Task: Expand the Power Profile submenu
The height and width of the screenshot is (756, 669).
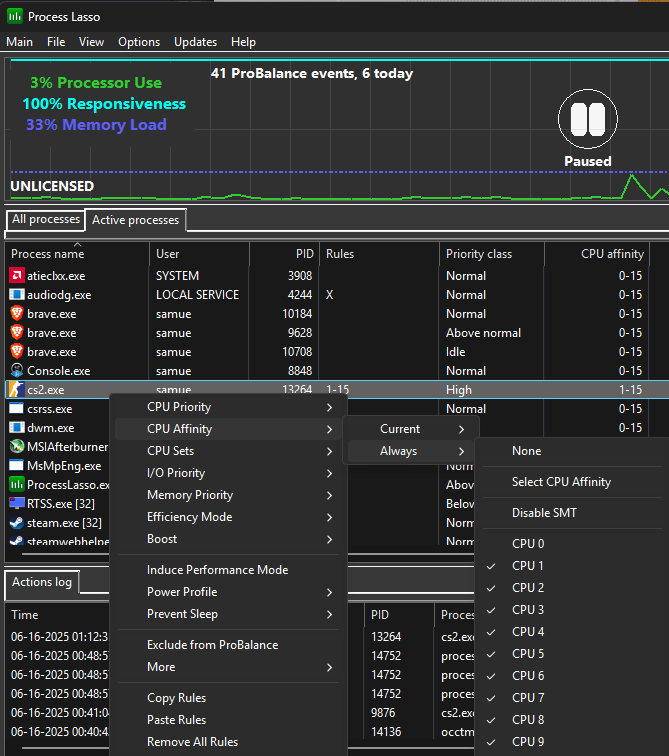Action: (x=228, y=592)
